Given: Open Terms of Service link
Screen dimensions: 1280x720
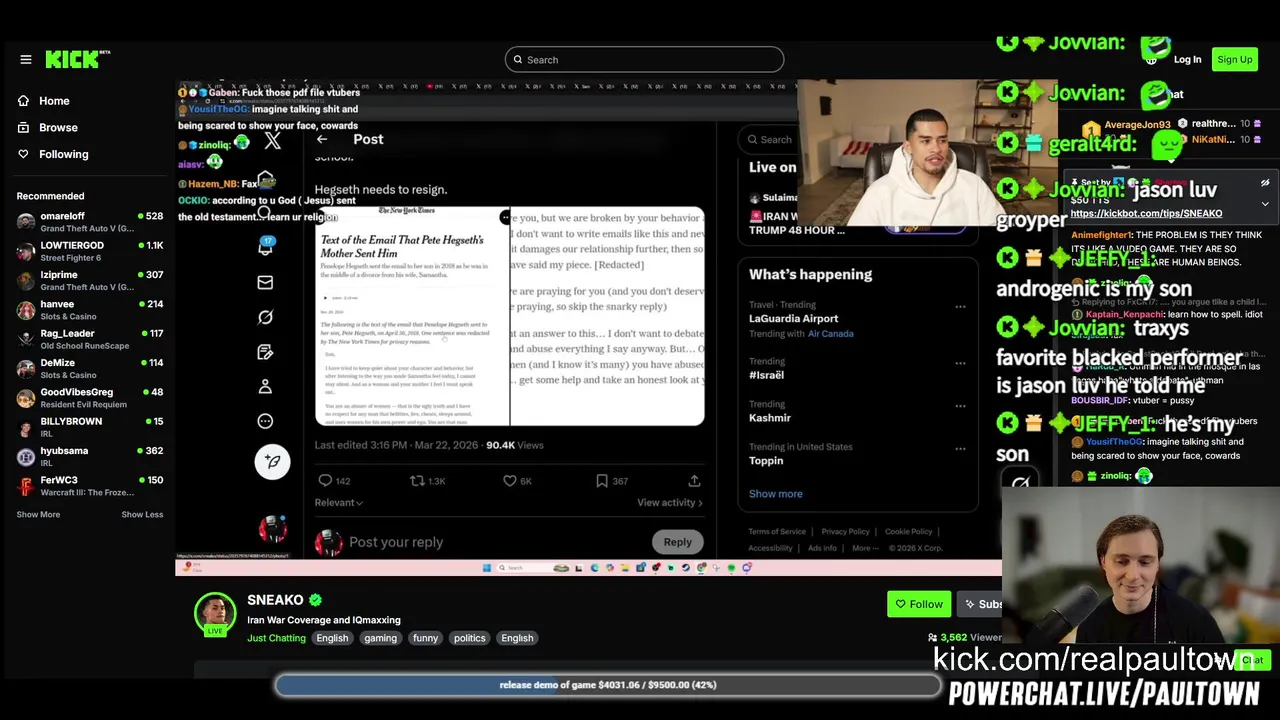Looking at the screenshot, I should [777, 532].
